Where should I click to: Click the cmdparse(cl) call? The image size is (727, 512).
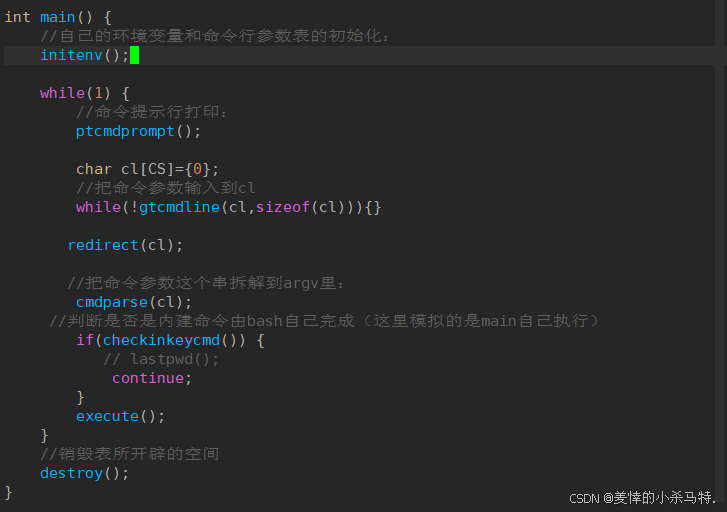133,302
